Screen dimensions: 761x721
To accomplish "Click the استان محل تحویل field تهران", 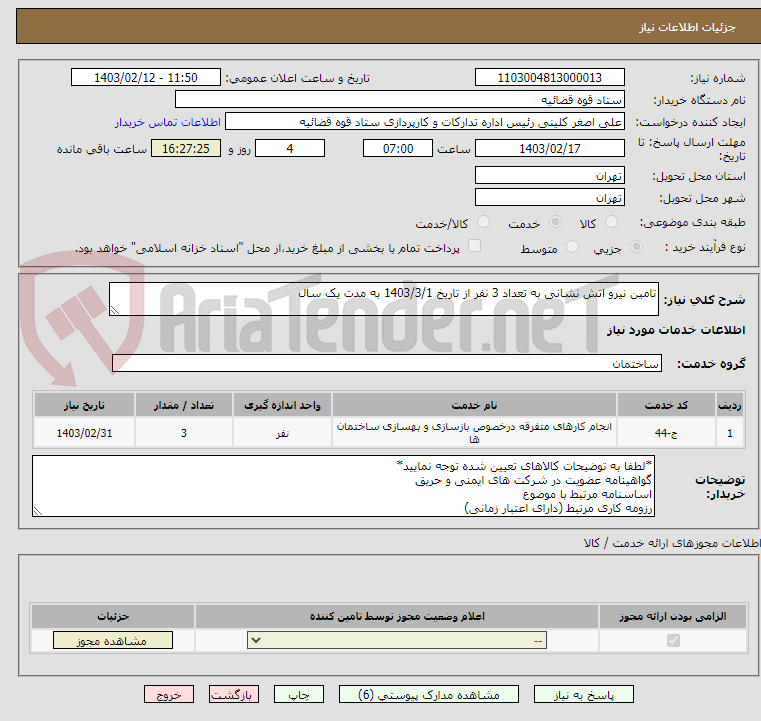I will coord(549,175).
